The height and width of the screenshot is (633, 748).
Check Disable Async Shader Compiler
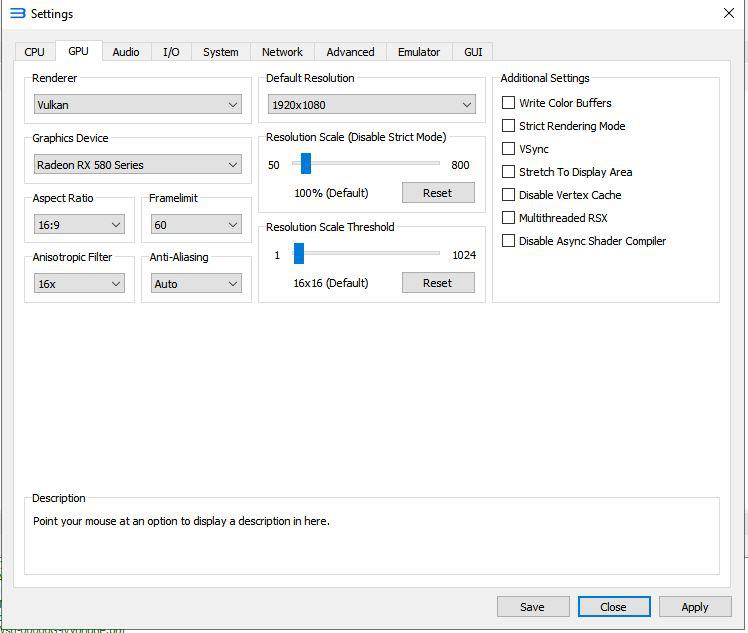pyautogui.click(x=509, y=241)
